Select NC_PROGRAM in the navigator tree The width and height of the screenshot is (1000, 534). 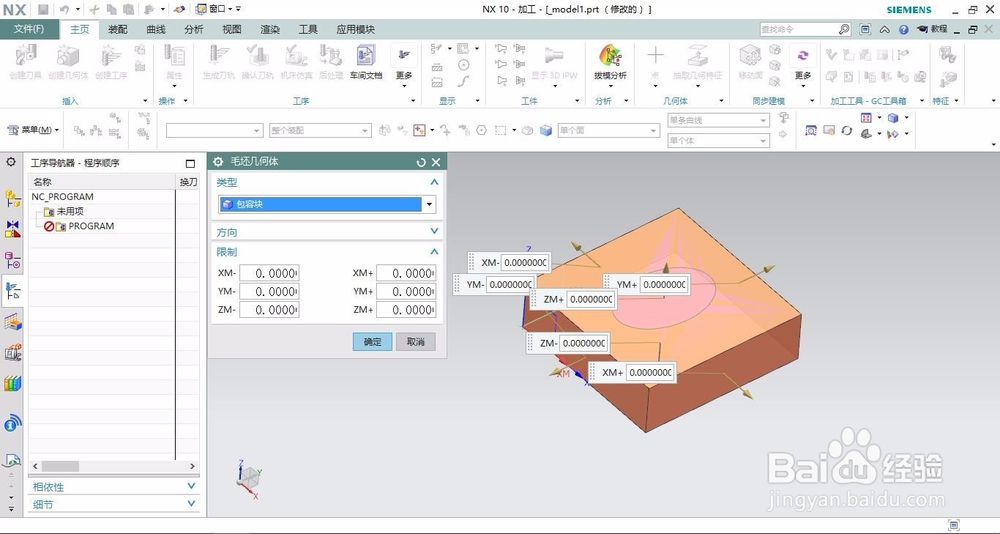click(62, 197)
